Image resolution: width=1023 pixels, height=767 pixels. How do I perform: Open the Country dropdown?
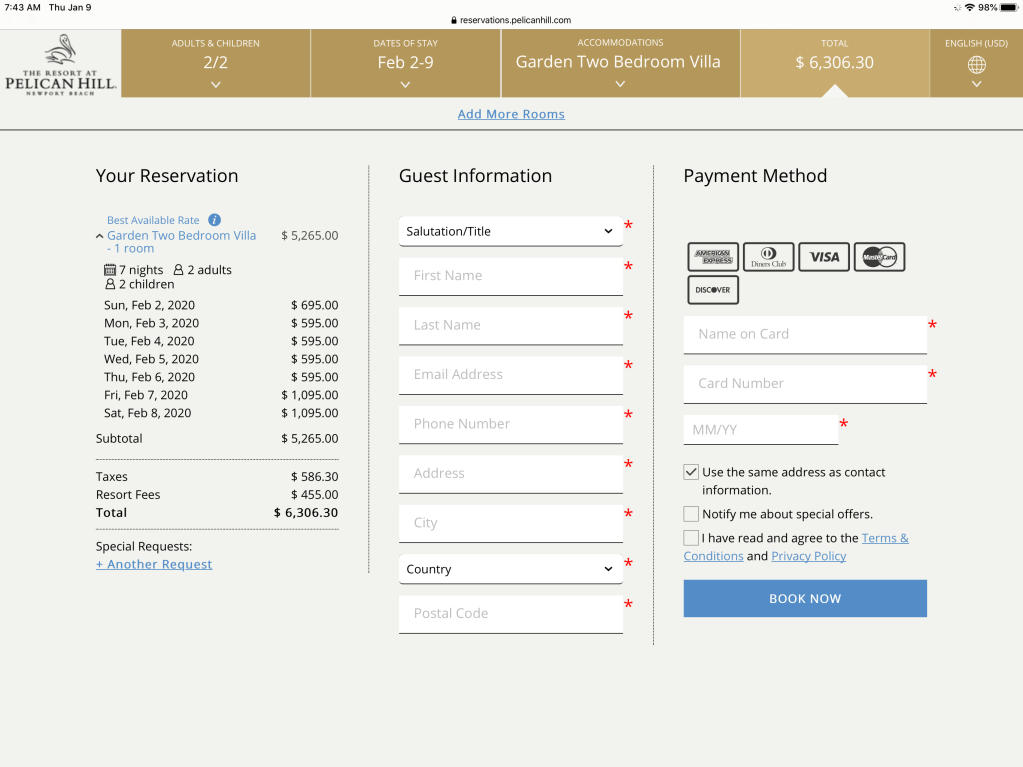(x=510, y=569)
